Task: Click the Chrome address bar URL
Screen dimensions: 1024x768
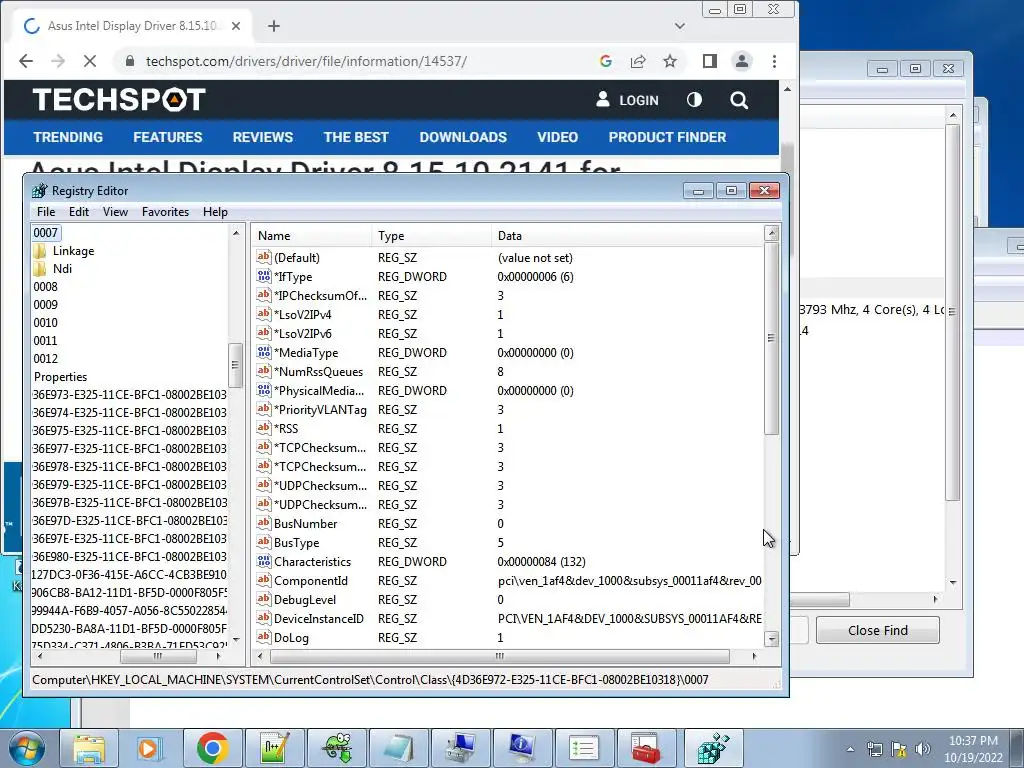Action: click(x=306, y=61)
